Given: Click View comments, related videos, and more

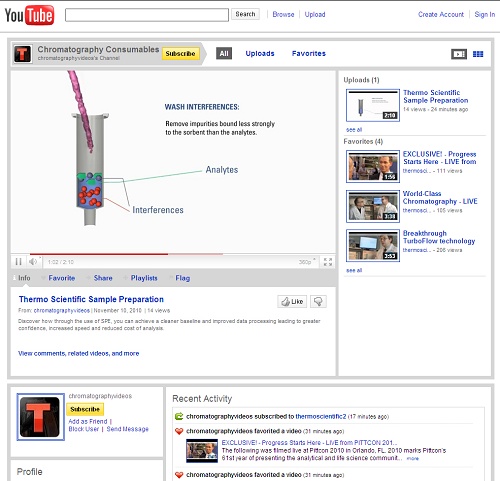Looking at the screenshot, I should (79, 353).
